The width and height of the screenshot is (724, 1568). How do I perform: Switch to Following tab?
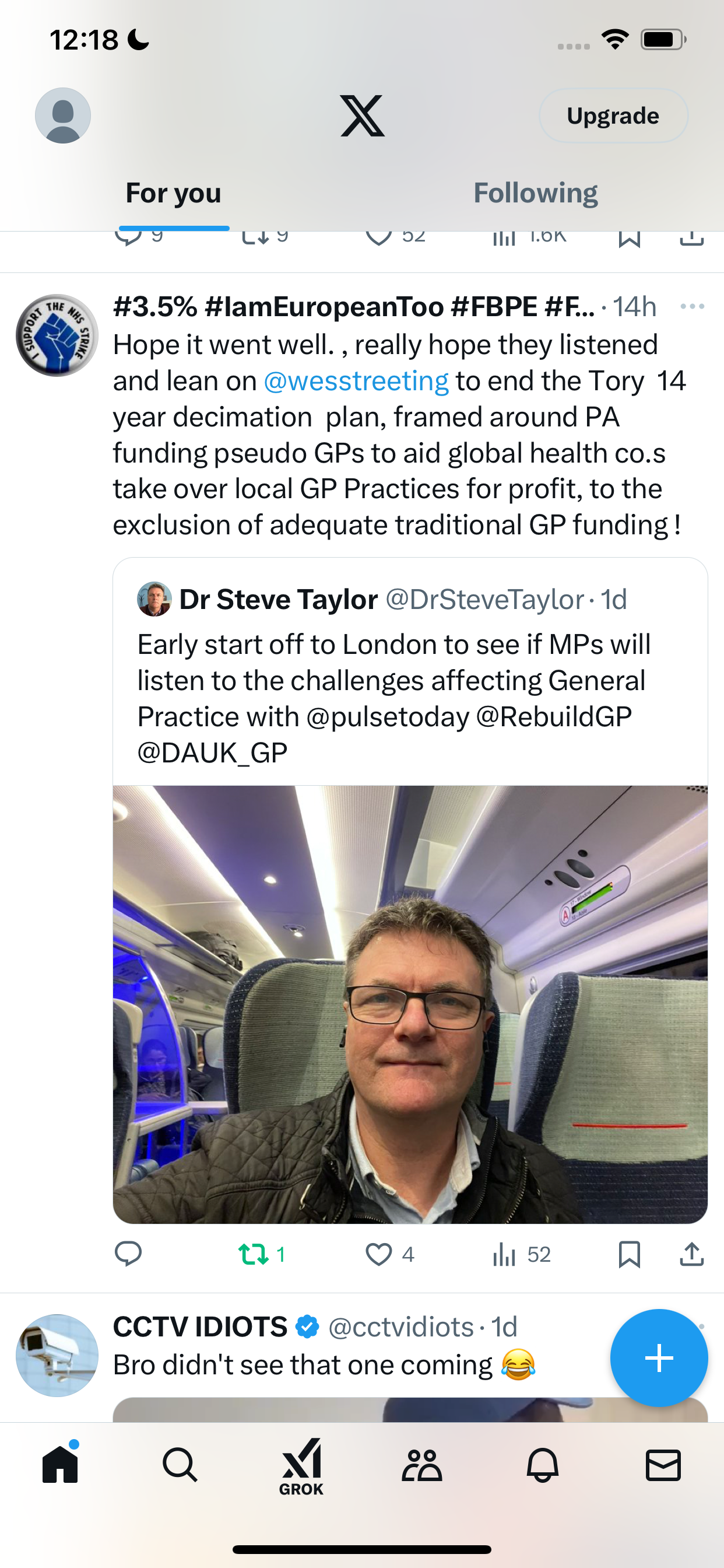pos(535,193)
